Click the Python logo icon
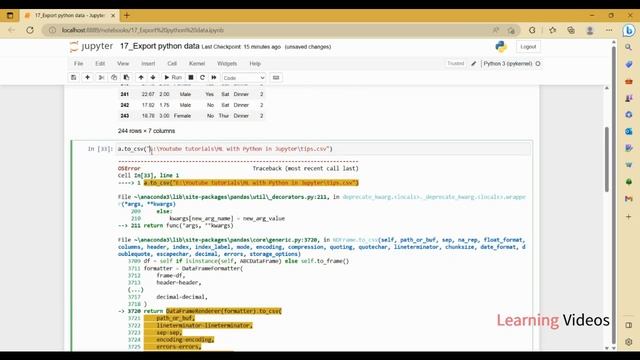Viewport: 640px width, 360px height. coord(501,47)
